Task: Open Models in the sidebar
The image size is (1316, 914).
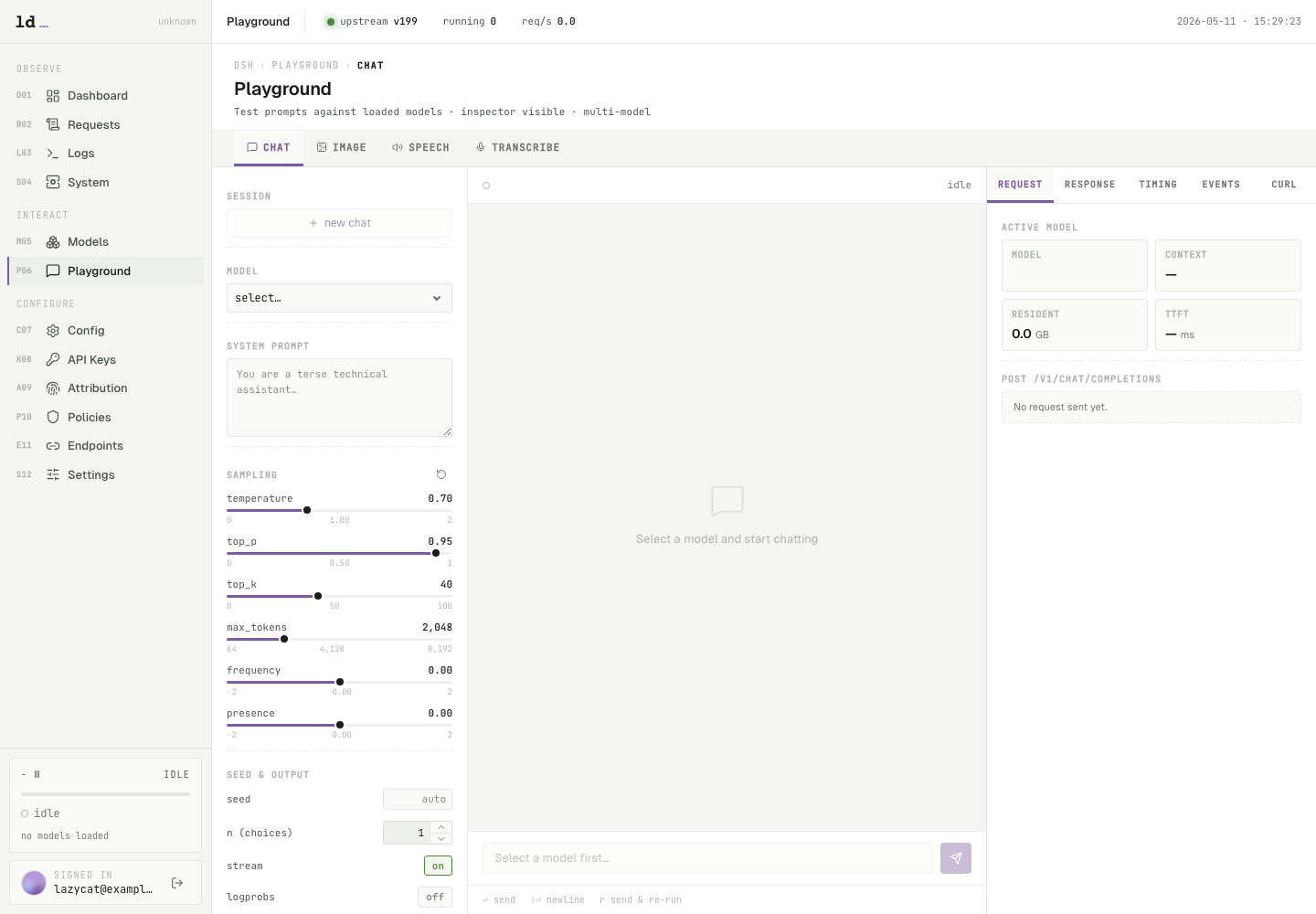Action: tap(105, 242)
